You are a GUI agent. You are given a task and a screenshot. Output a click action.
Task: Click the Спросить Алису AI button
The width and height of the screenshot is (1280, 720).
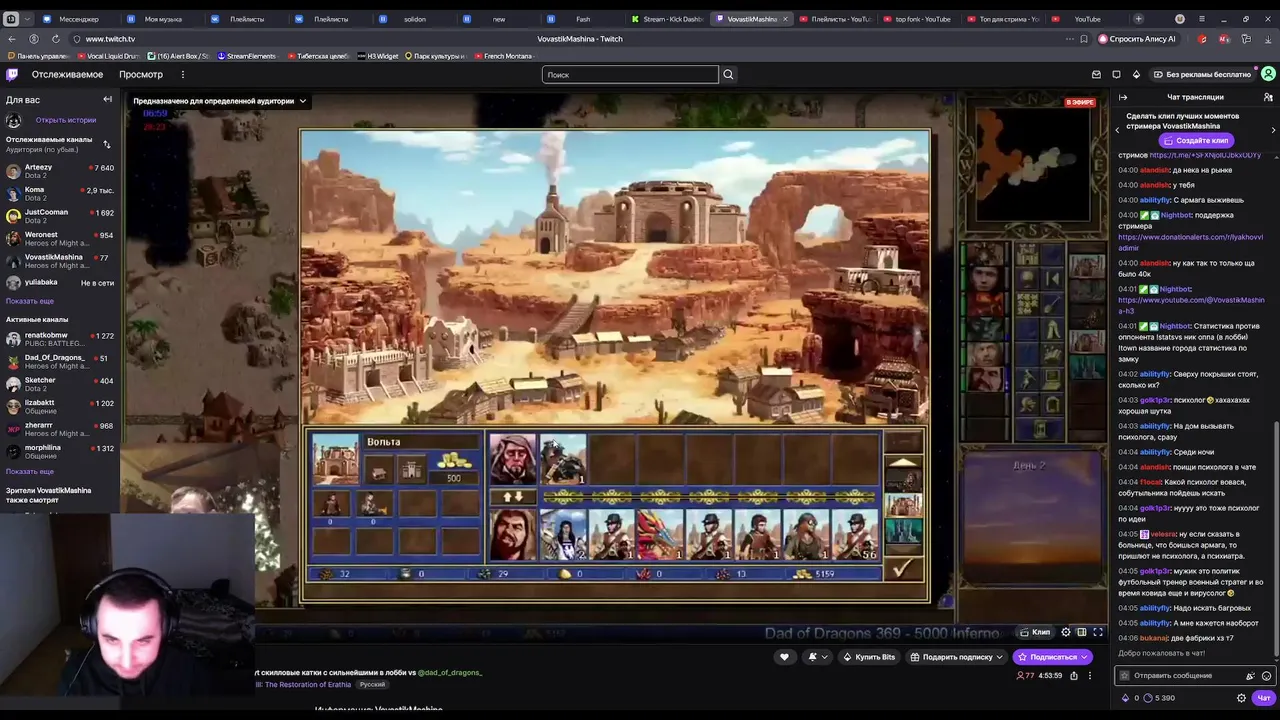click(x=1137, y=39)
